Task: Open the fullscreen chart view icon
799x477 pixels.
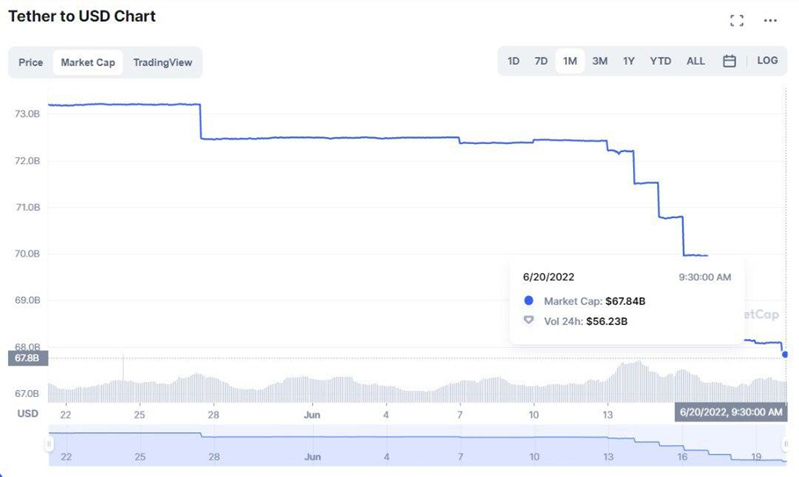Action: (736, 20)
